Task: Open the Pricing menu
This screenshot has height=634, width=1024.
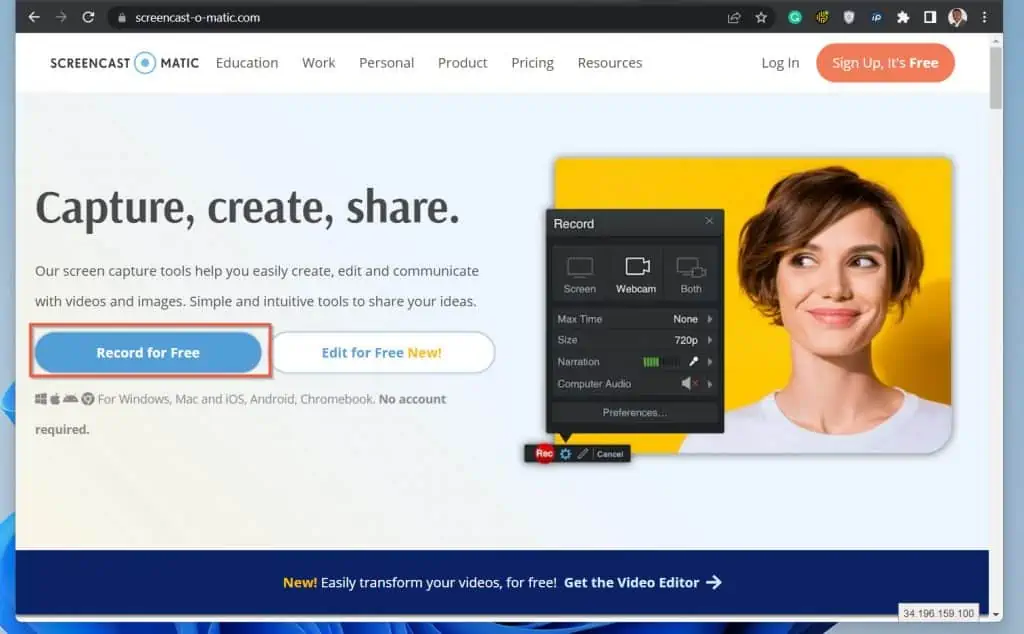Action: click(532, 62)
